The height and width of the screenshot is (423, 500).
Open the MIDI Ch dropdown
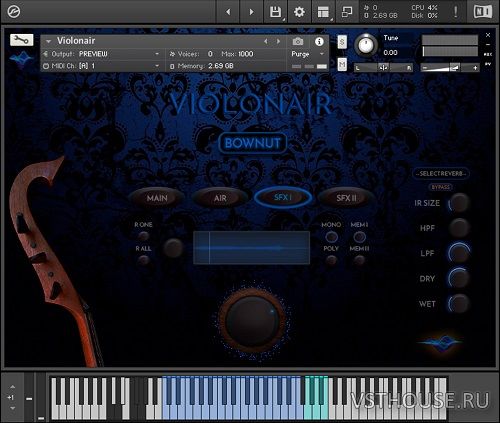[x=157, y=66]
